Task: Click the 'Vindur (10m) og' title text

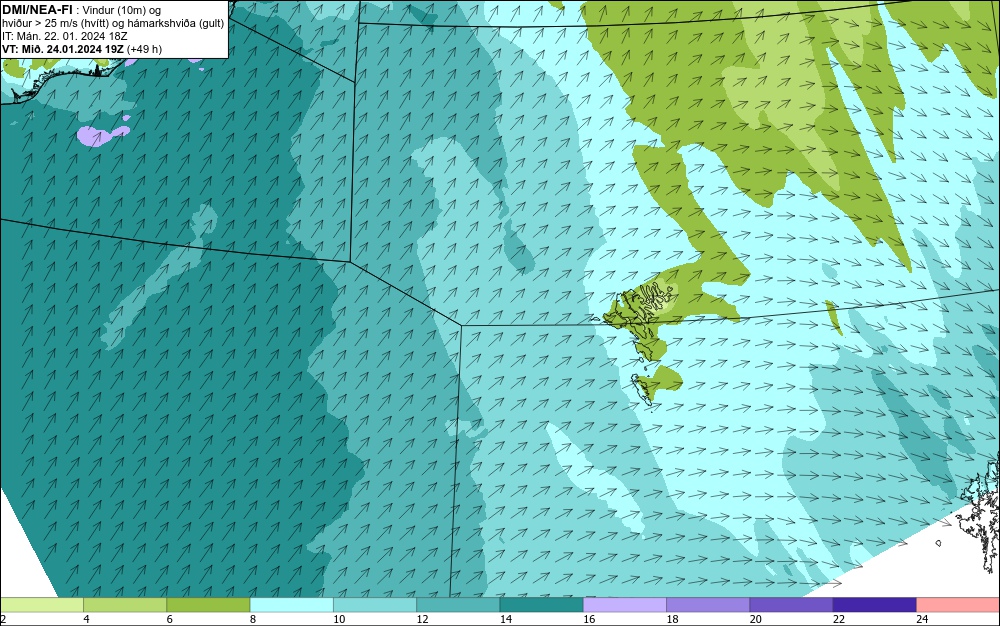Action: [x=122, y=10]
